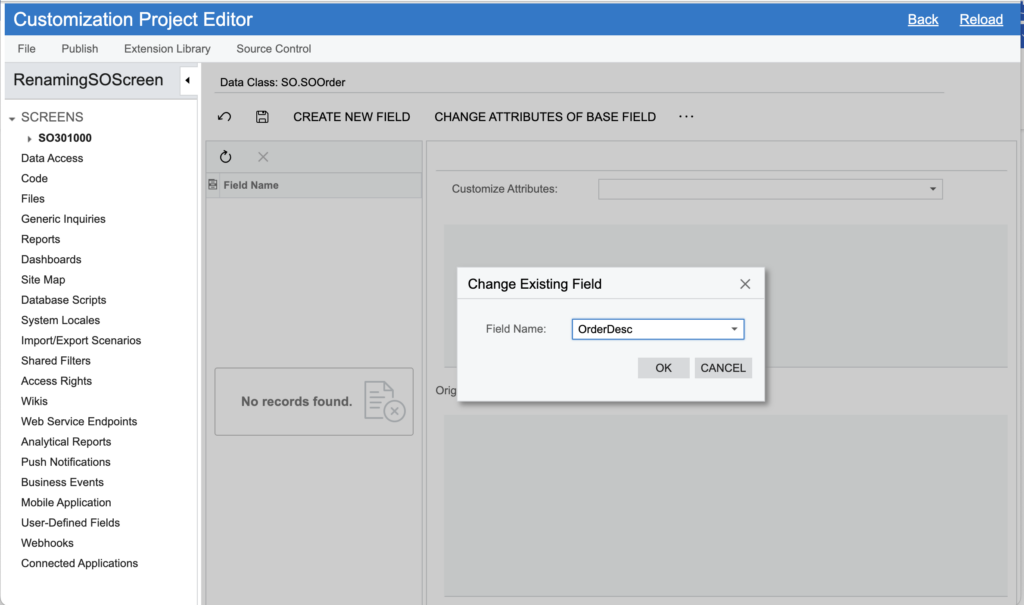Collapse the left navigation panel arrow
1024x605 pixels.
(187, 81)
